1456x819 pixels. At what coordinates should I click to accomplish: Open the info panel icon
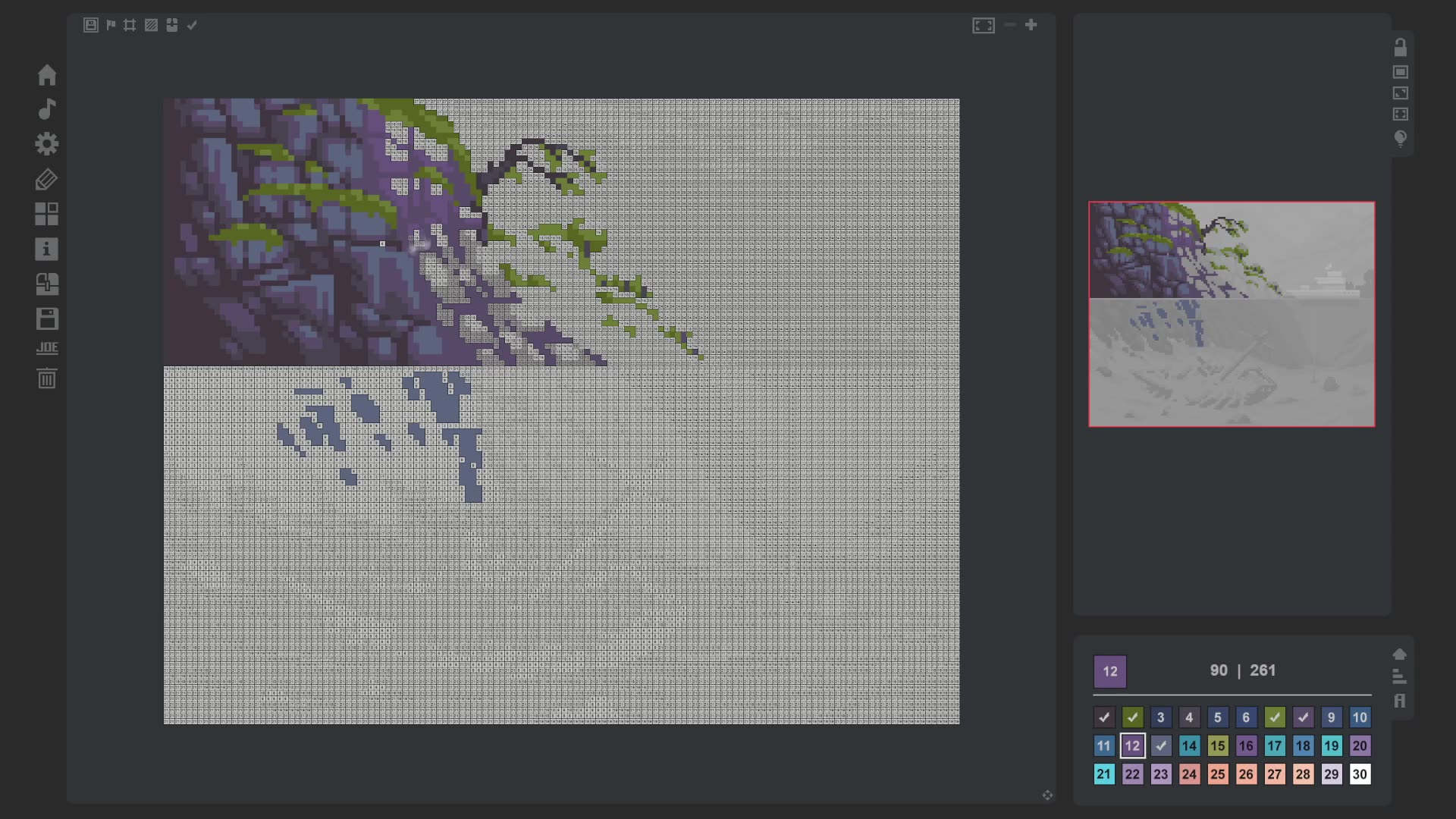point(46,249)
